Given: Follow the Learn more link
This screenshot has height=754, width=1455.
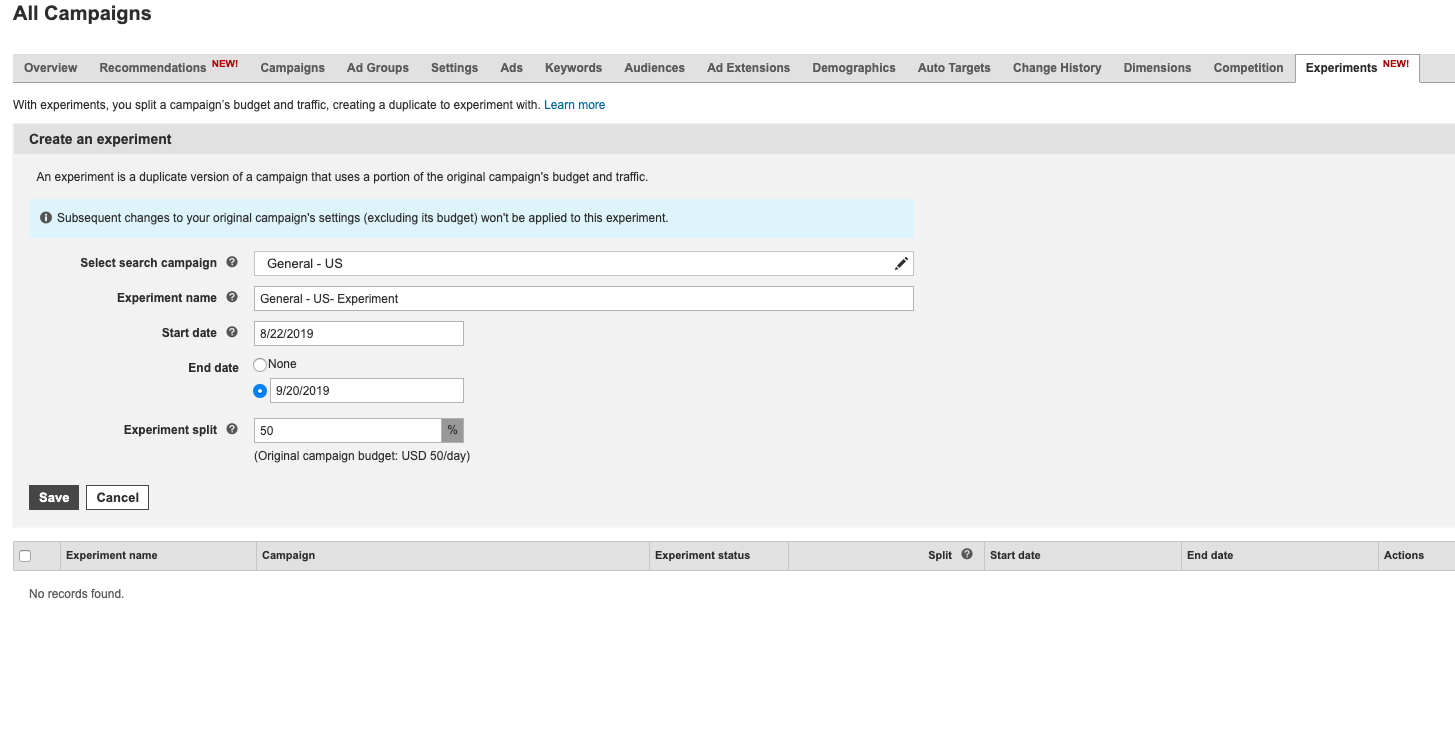Looking at the screenshot, I should click(x=574, y=105).
